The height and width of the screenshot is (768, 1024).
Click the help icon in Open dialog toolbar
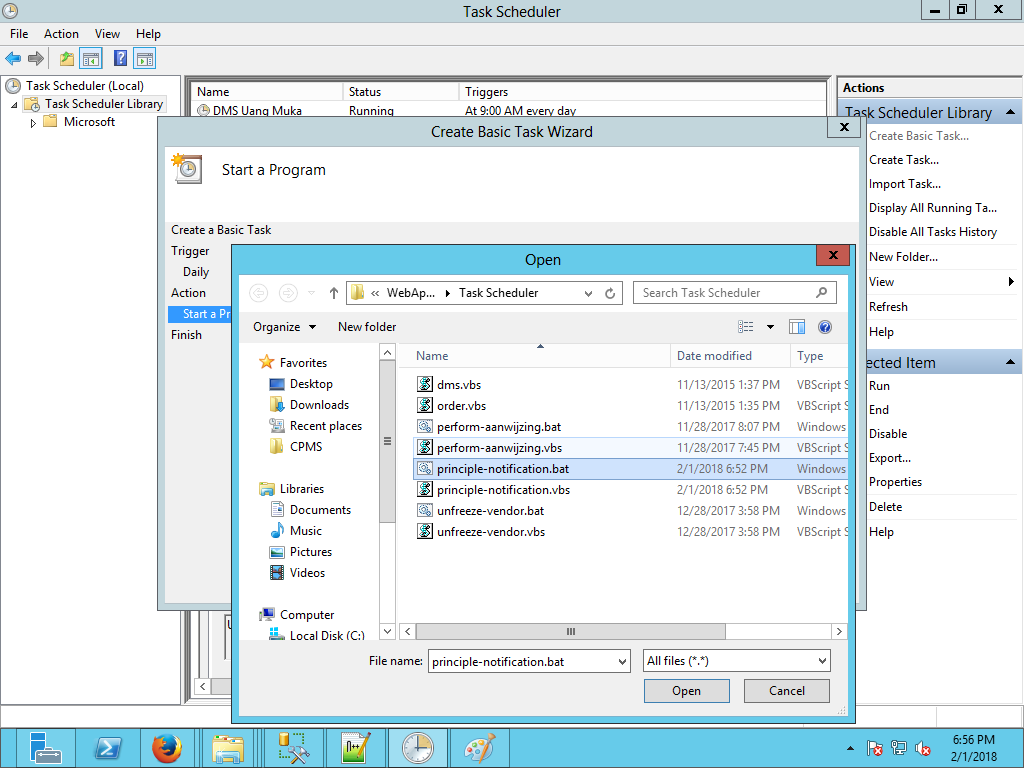pyautogui.click(x=825, y=327)
